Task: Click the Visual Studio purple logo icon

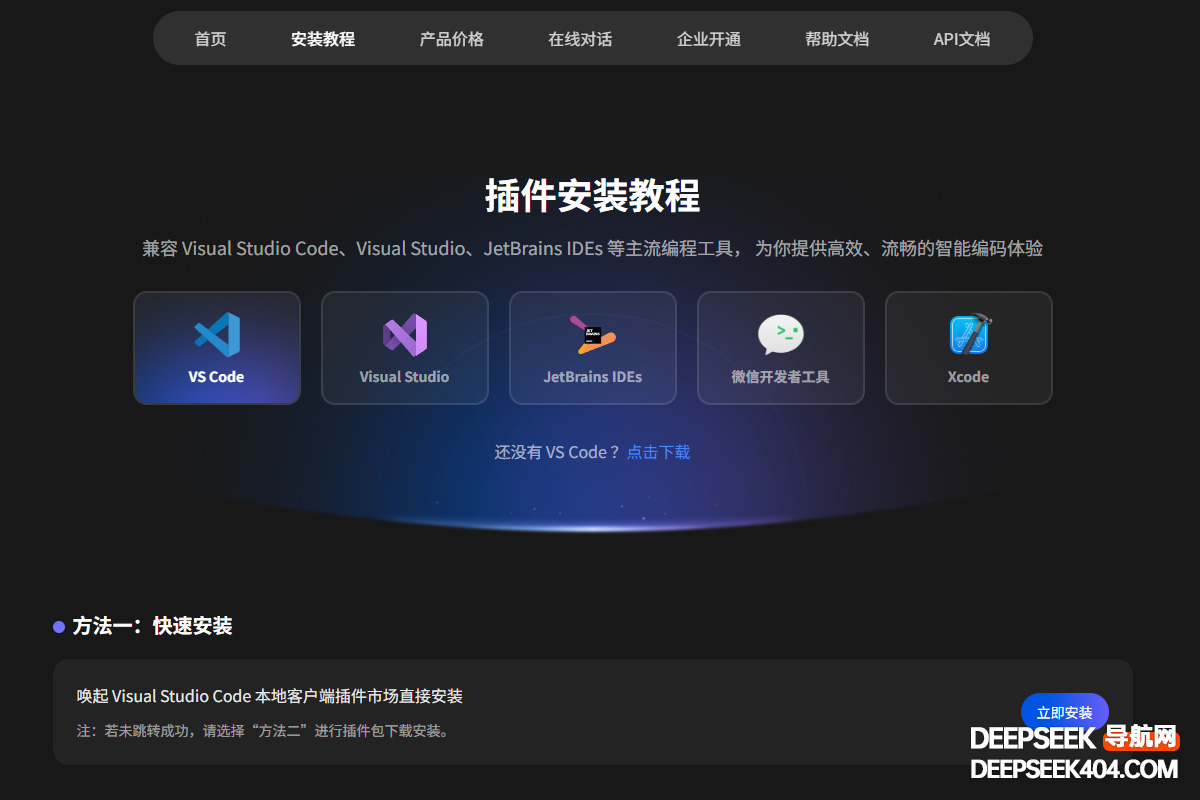Action: pos(405,335)
